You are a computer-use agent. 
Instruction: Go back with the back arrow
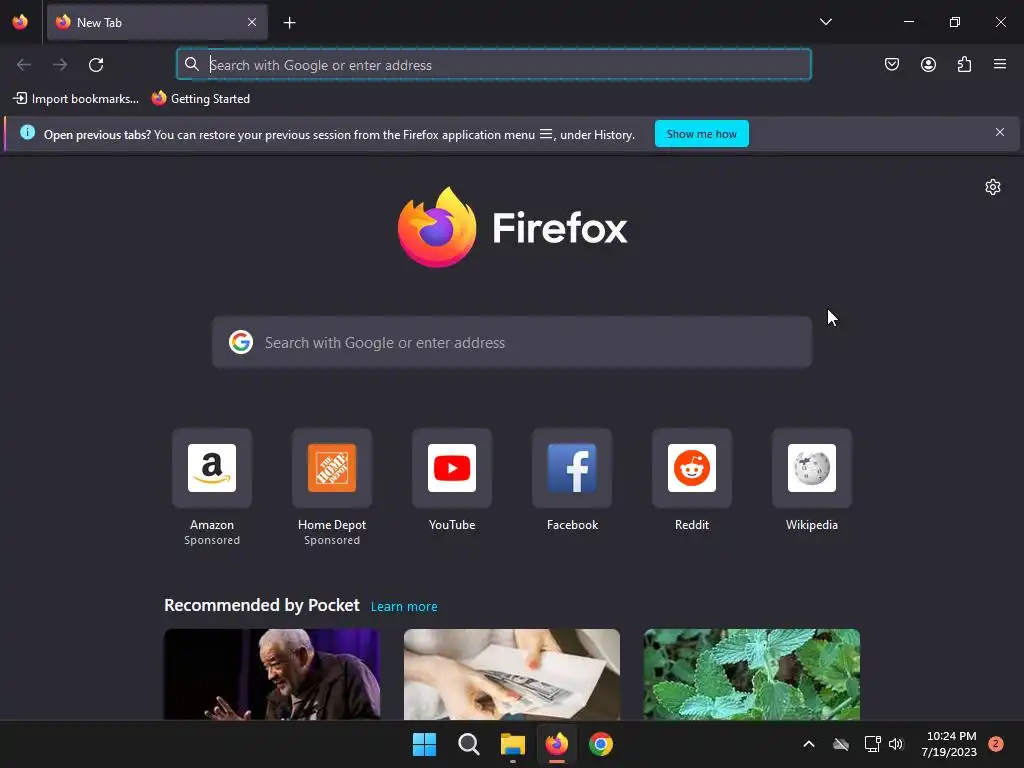(x=24, y=65)
